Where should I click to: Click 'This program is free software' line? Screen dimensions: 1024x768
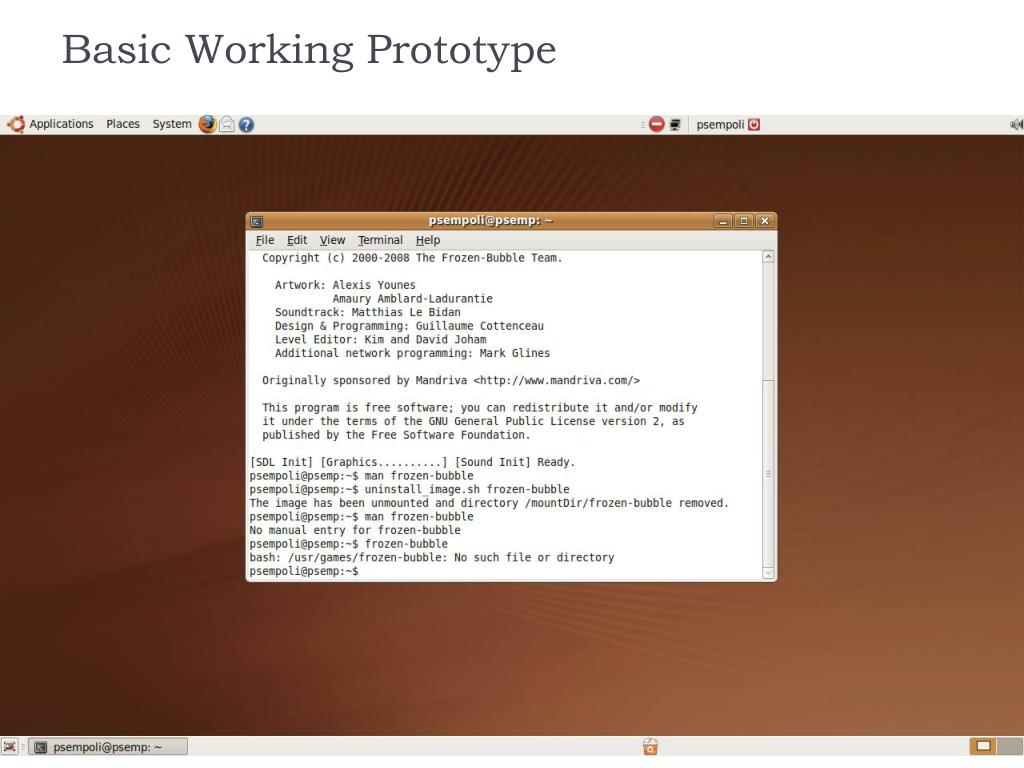click(480, 408)
